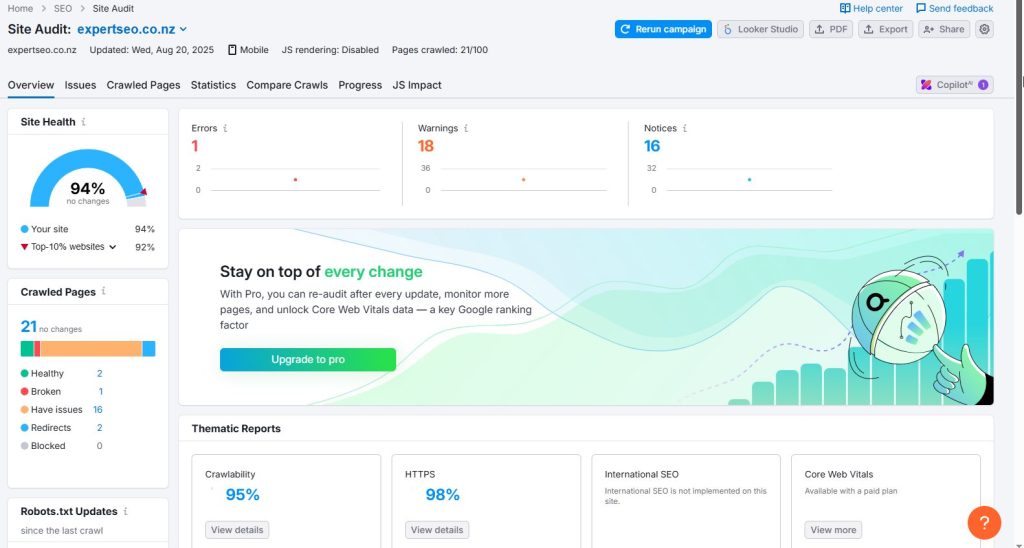1024x548 pixels.
Task: Rerun the audit campaign
Action: tap(663, 29)
